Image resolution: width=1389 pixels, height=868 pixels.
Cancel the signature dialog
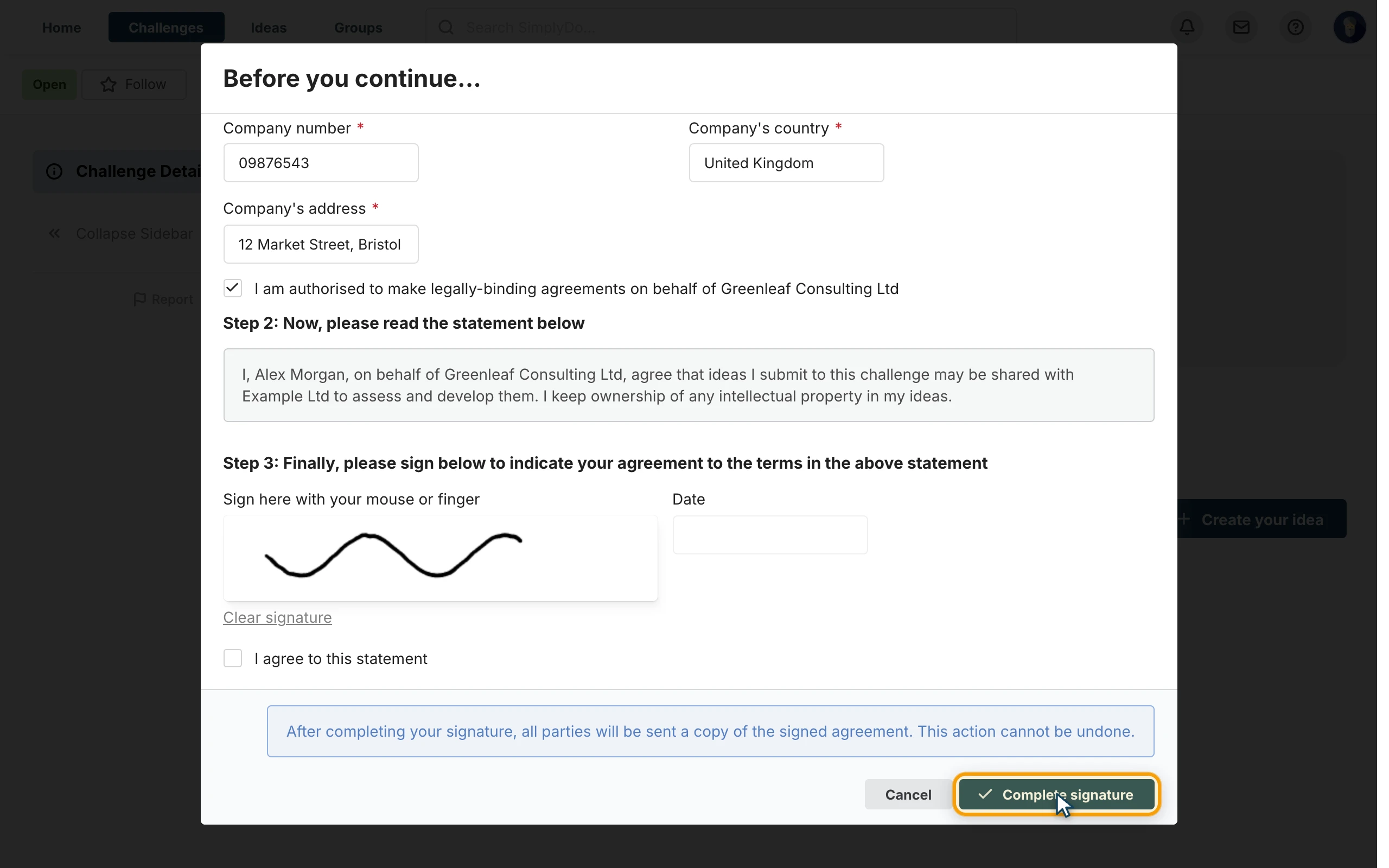pyautogui.click(x=908, y=794)
